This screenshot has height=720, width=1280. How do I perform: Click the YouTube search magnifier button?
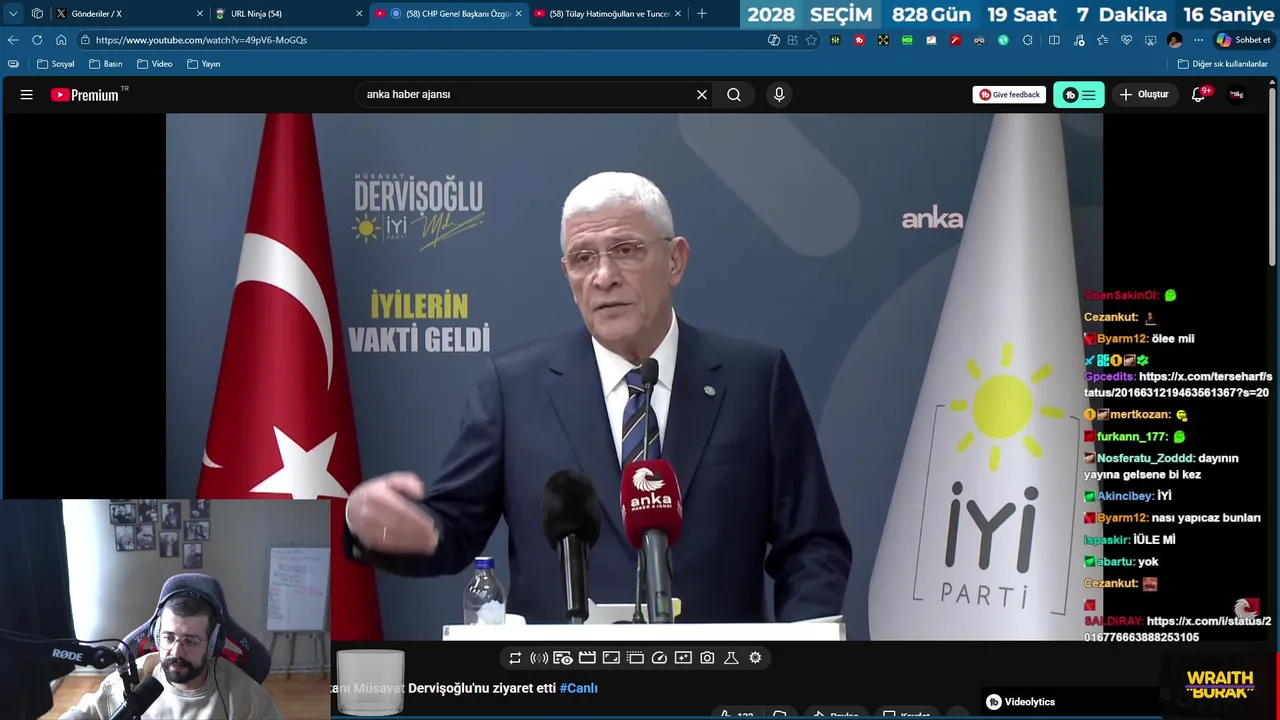[734, 95]
